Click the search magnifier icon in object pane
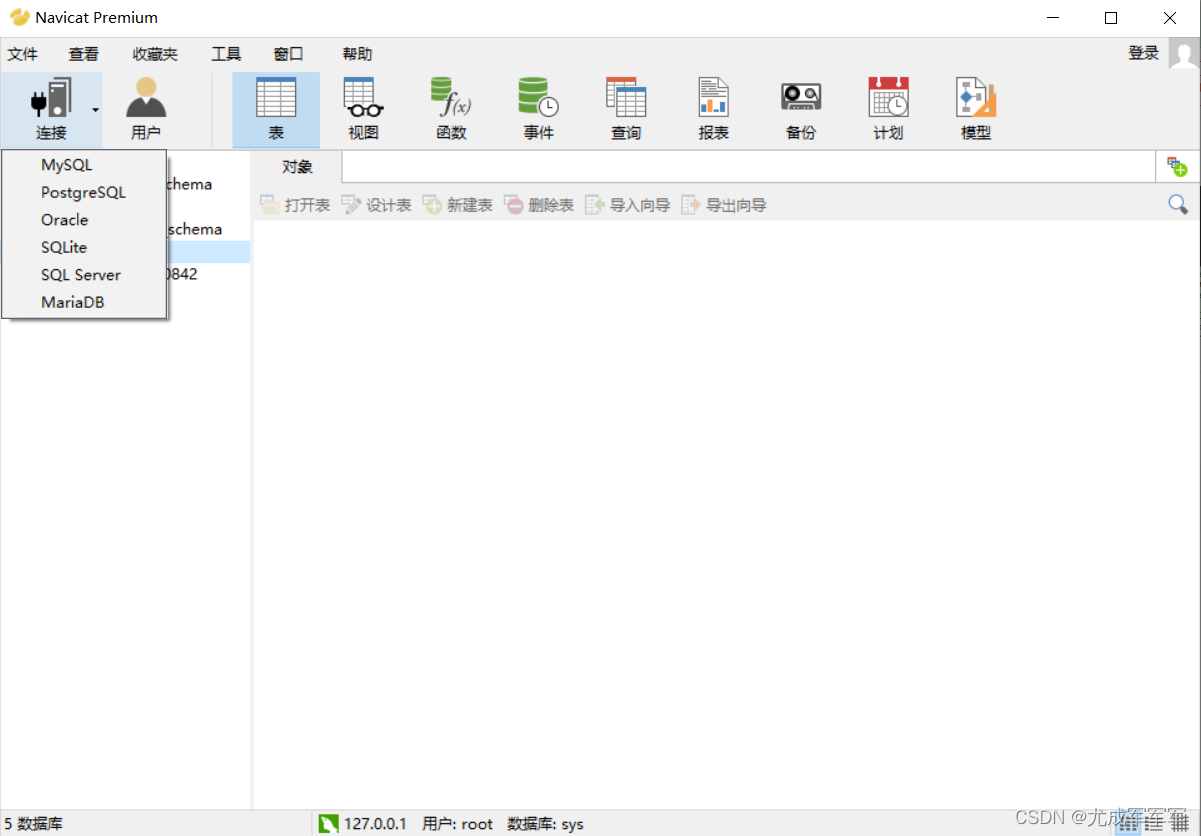The image size is (1201, 836). (1178, 204)
